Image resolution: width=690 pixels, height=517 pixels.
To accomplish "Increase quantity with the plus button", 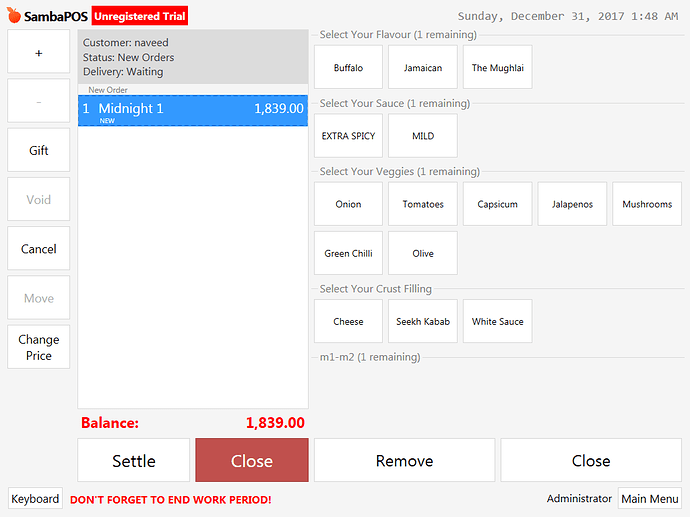I will pyautogui.click(x=39, y=51).
